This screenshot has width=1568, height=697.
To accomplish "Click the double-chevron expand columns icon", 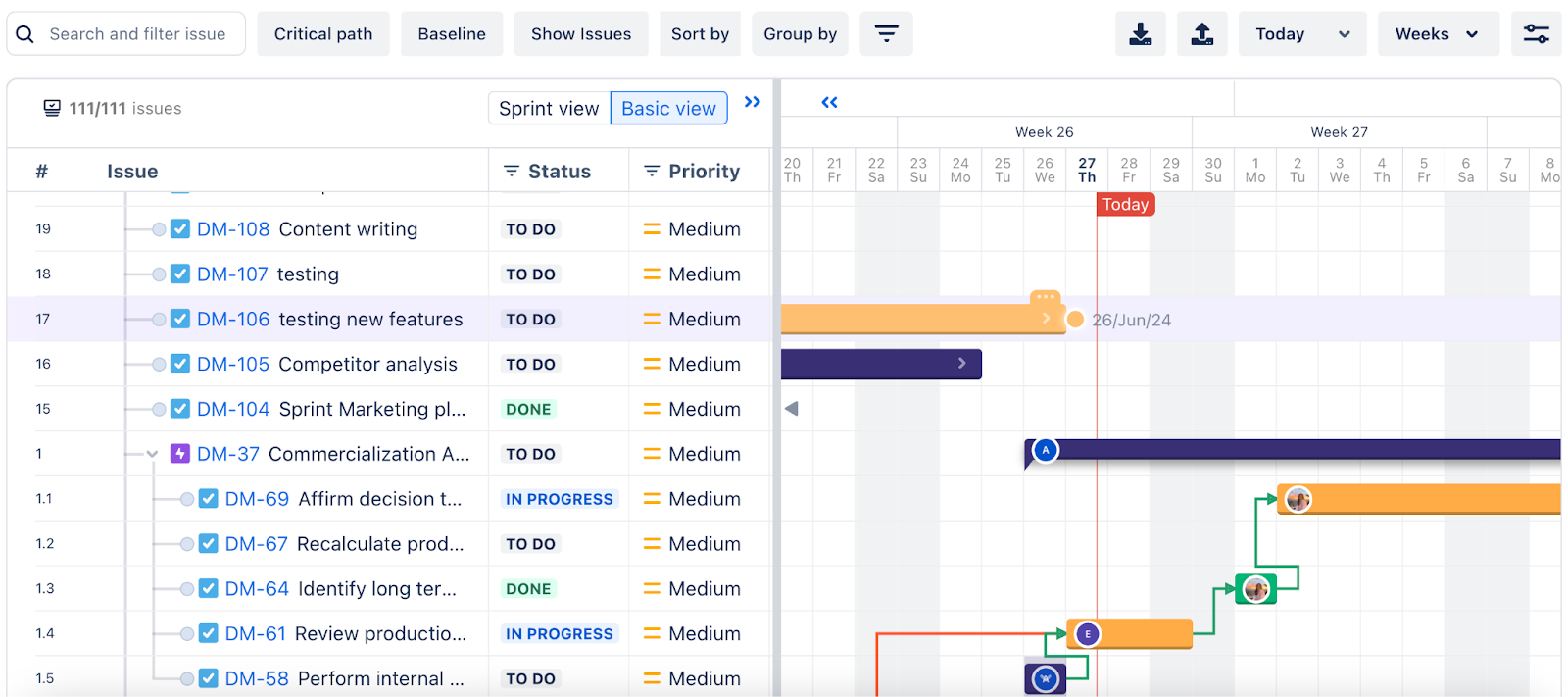I will click(x=753, y=102).
